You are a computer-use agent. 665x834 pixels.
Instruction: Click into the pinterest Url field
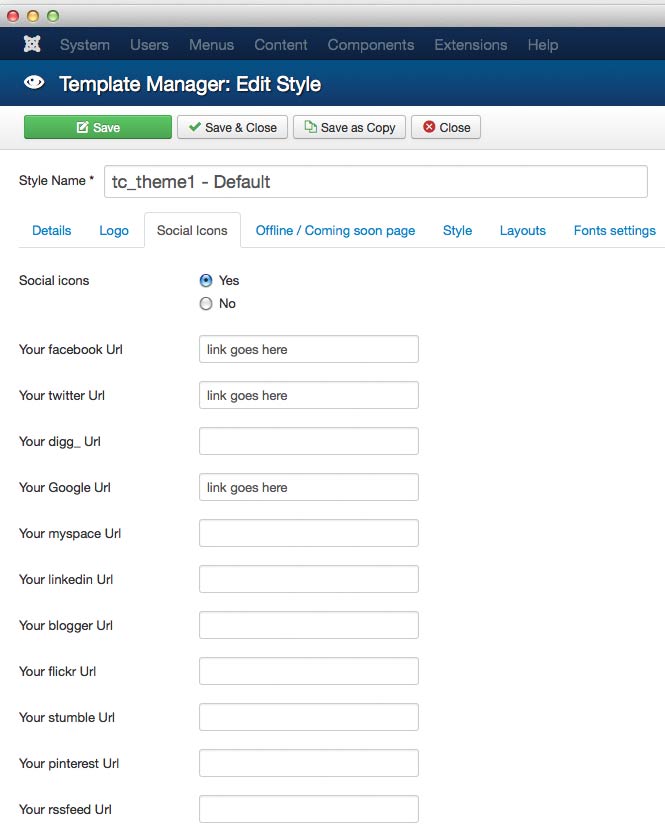click(x=308, y=764)
